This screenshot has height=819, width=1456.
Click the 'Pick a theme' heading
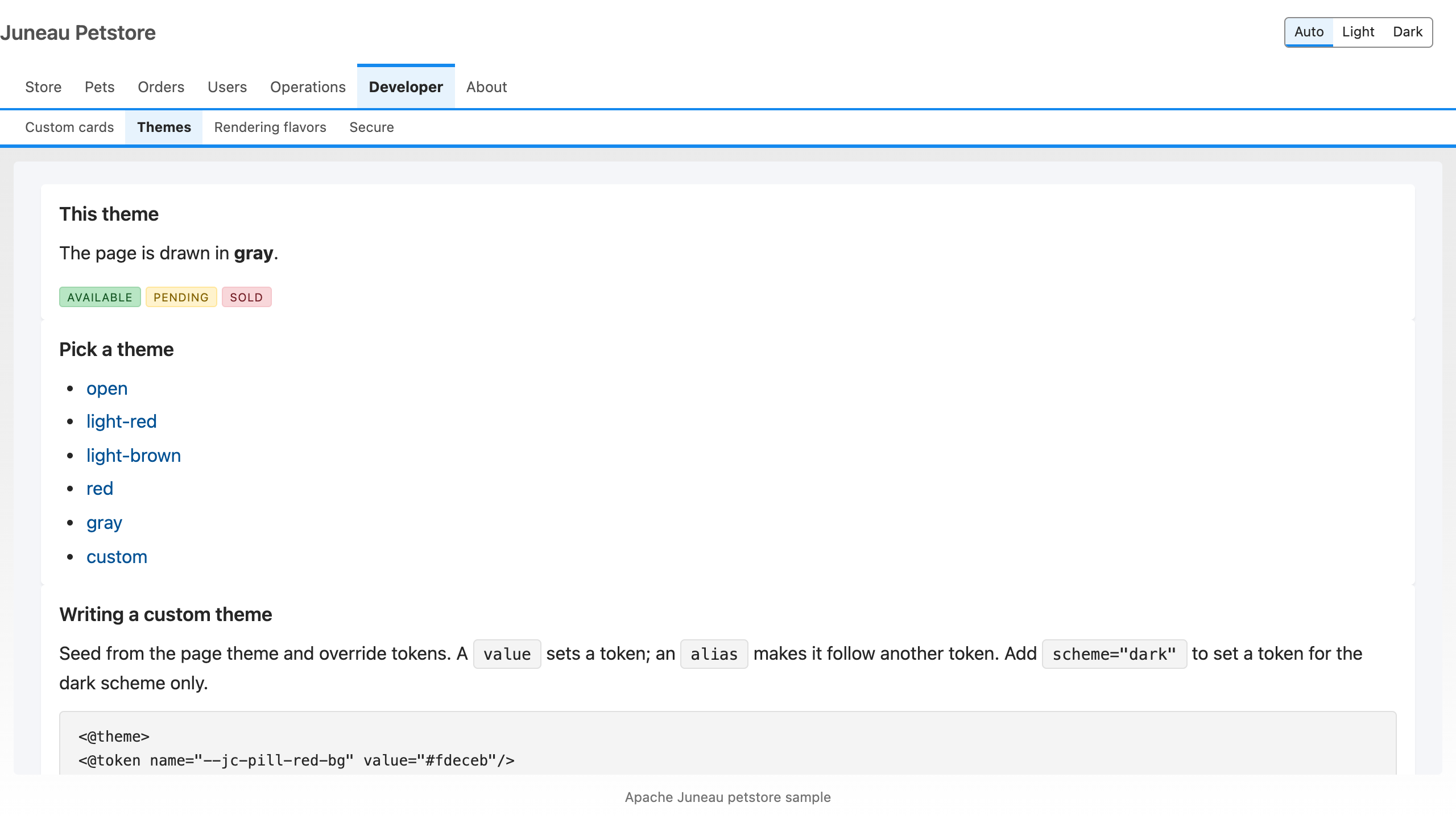tap(117, 350)
